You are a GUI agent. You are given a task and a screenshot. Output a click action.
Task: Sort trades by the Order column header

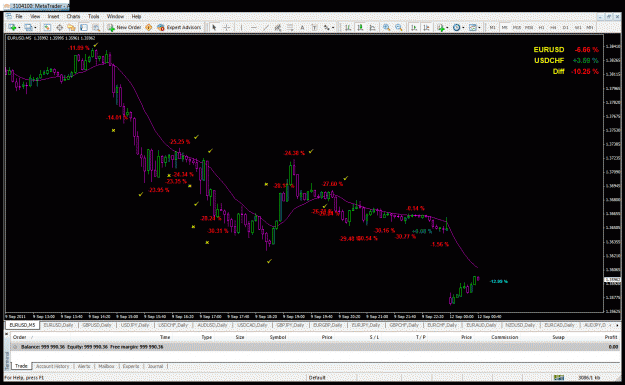(x=20, y=337)
